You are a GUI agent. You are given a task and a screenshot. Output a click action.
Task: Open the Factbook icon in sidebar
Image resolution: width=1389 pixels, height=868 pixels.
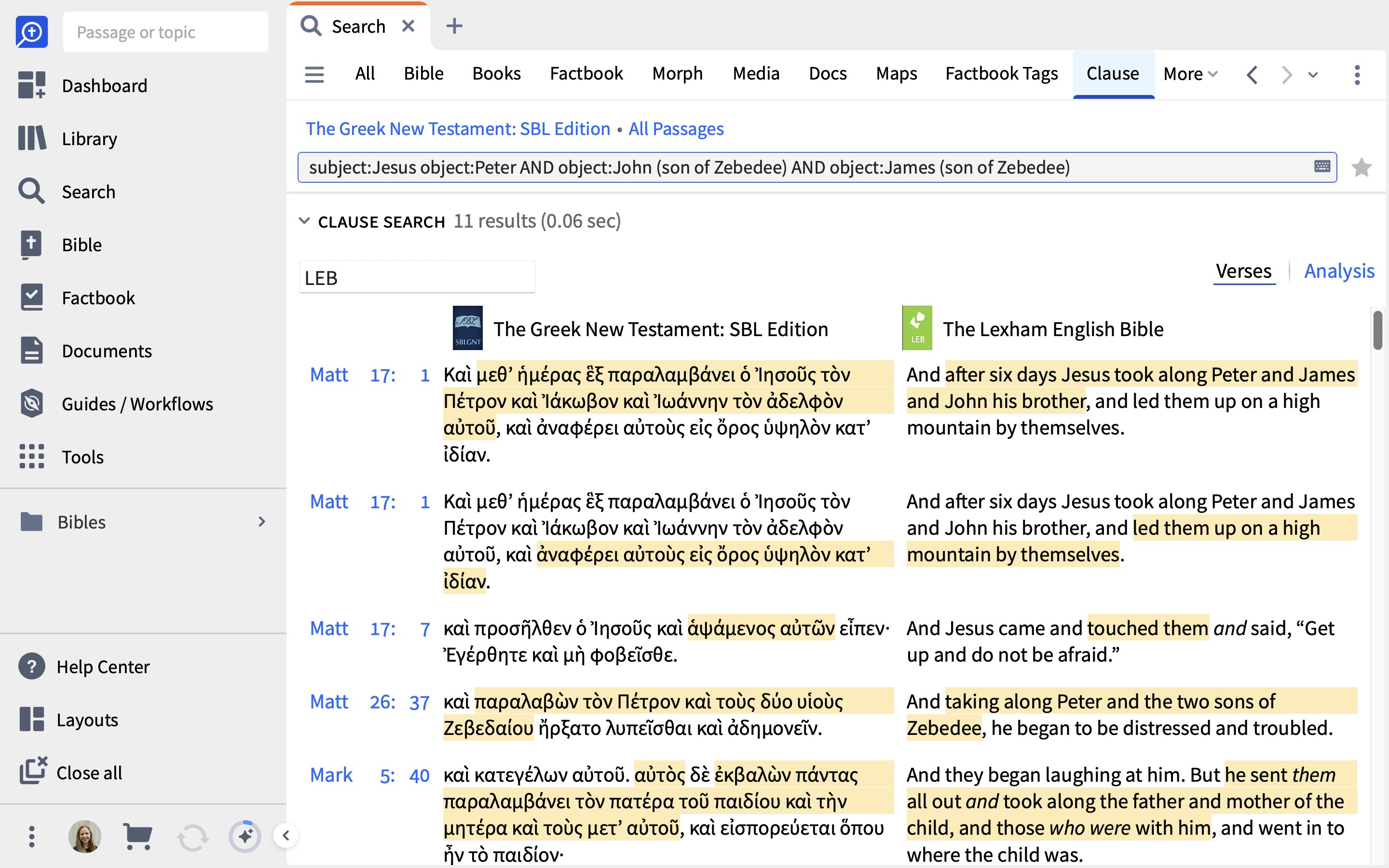pyautogui.click(x=31, y=298)
